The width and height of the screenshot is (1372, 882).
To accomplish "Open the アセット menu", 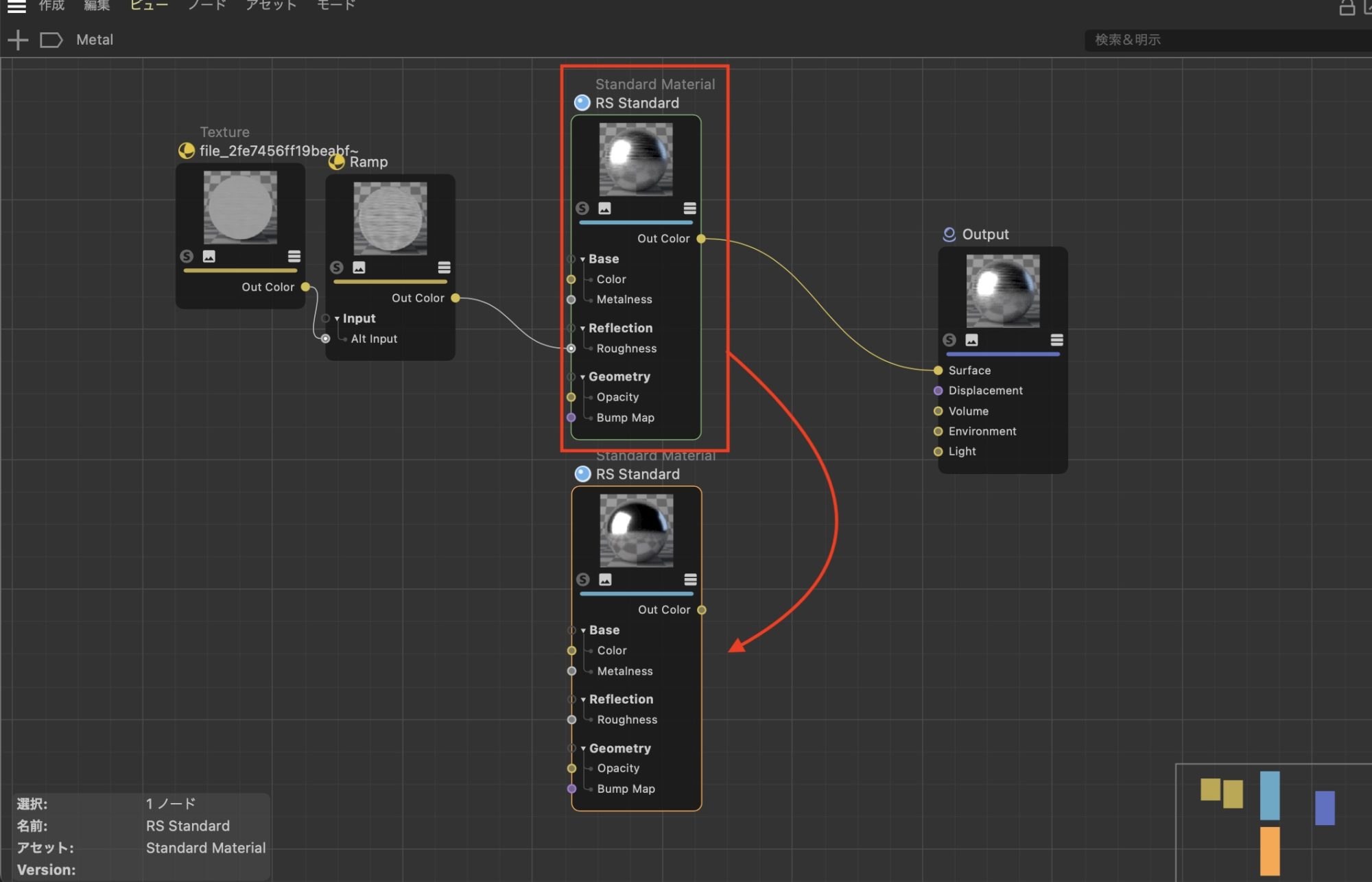I will [x=271, y=5].
